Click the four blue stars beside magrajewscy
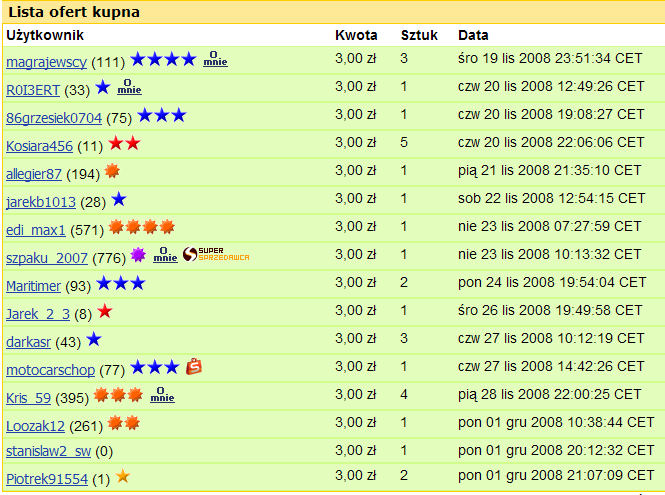The width and height of the screenshot is (665, 495). click(163, 59)
